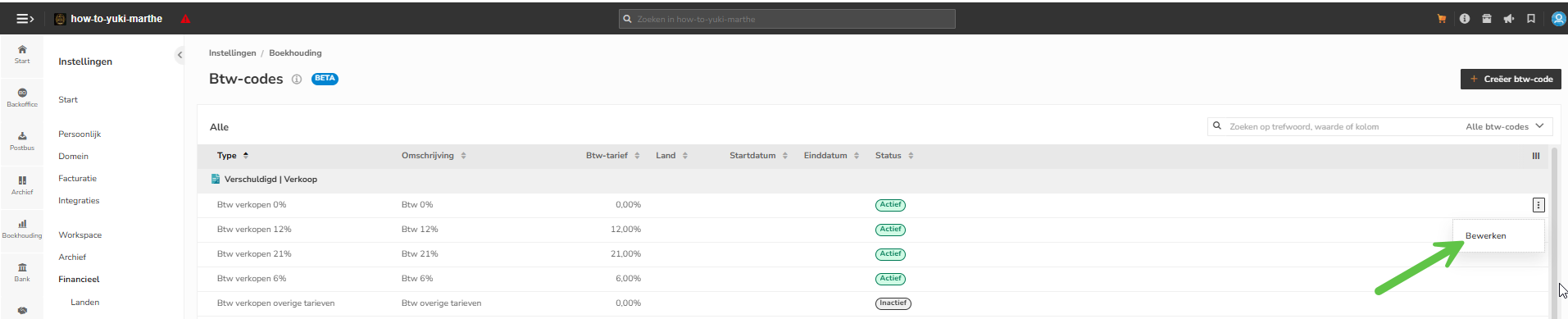Sort by Startdatum column
The width and height of the screenshot is (1568, 319).
tap(758, 156)
